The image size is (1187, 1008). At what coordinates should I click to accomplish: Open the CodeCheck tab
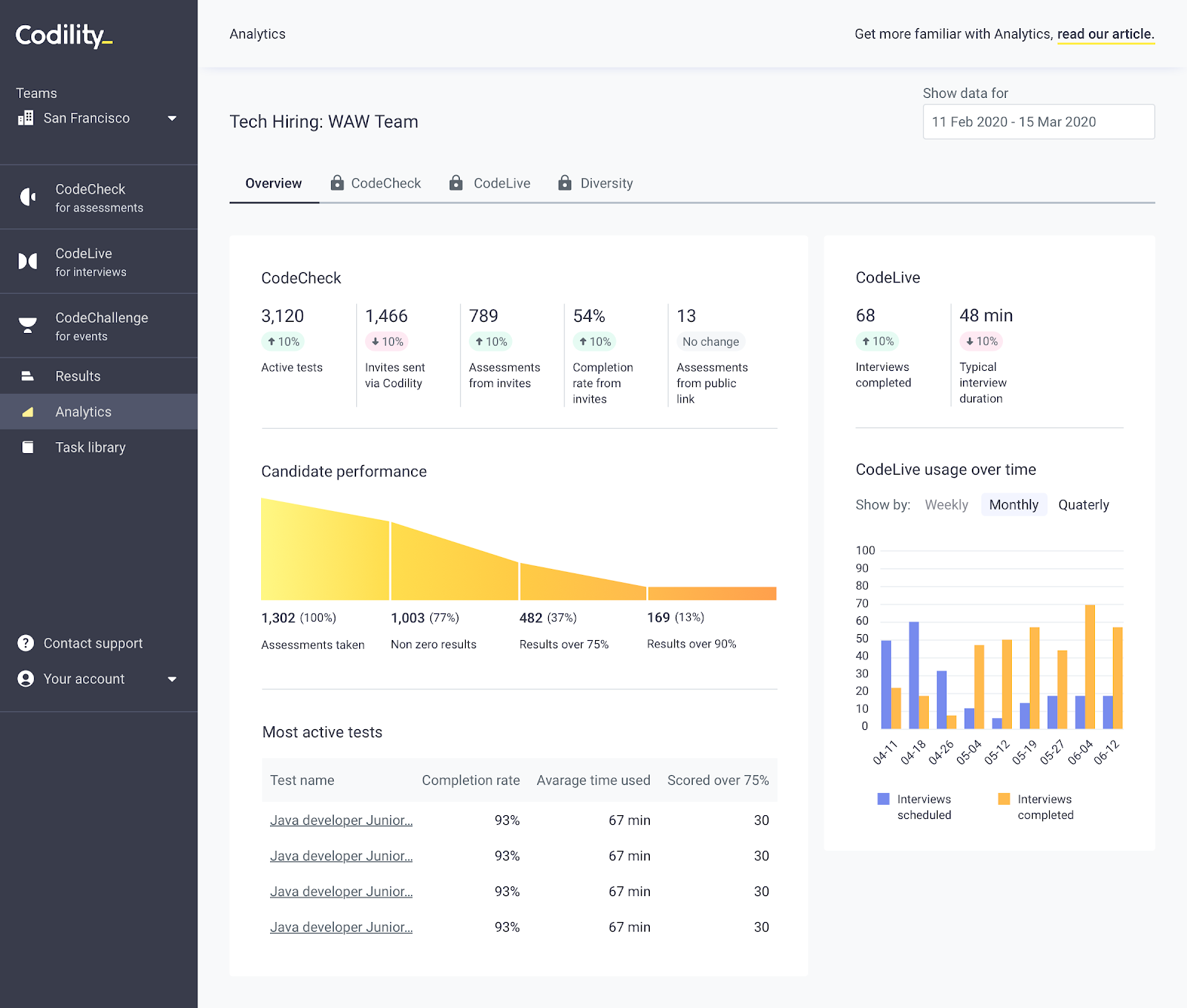[x=375, y=183]
